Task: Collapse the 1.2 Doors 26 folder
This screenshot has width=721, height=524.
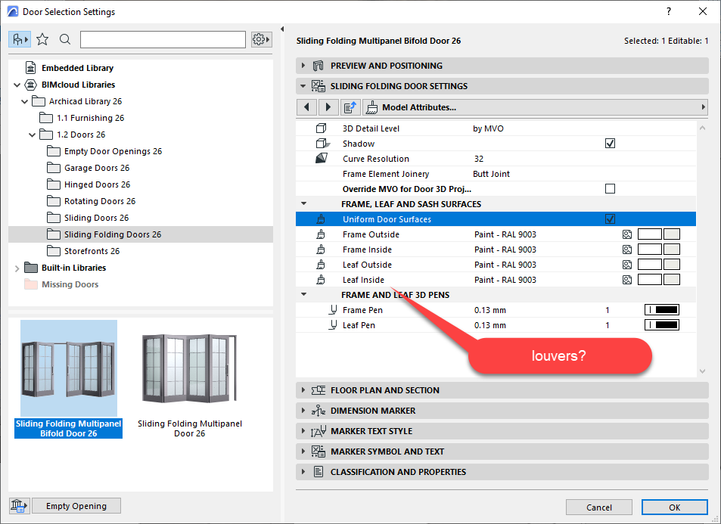Action: pyautogui.click(x=32, y=135)
